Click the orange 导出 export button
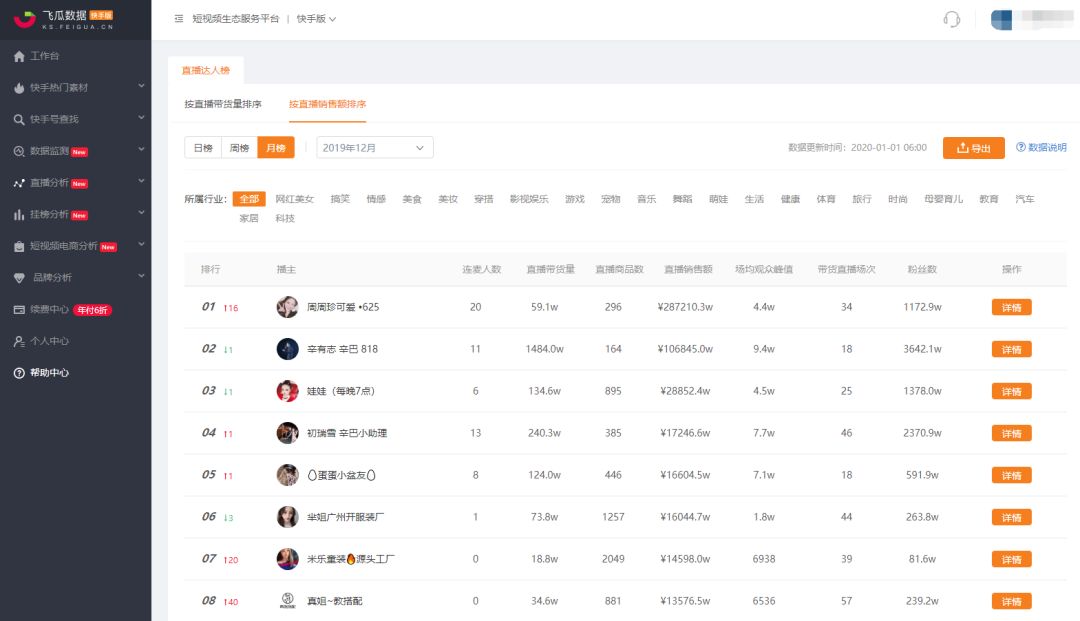1080x621 pixels. (x=973, y=148)
